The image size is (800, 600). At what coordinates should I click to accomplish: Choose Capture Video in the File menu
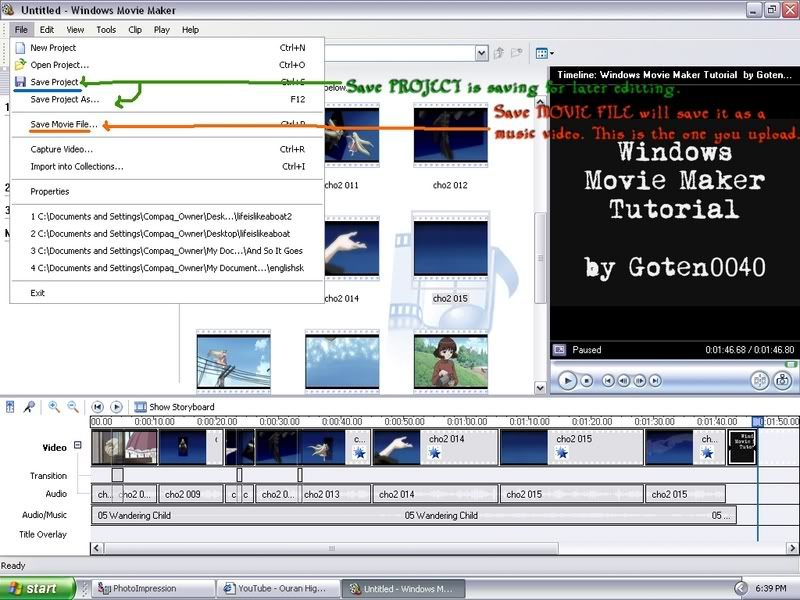coord(167,149)
